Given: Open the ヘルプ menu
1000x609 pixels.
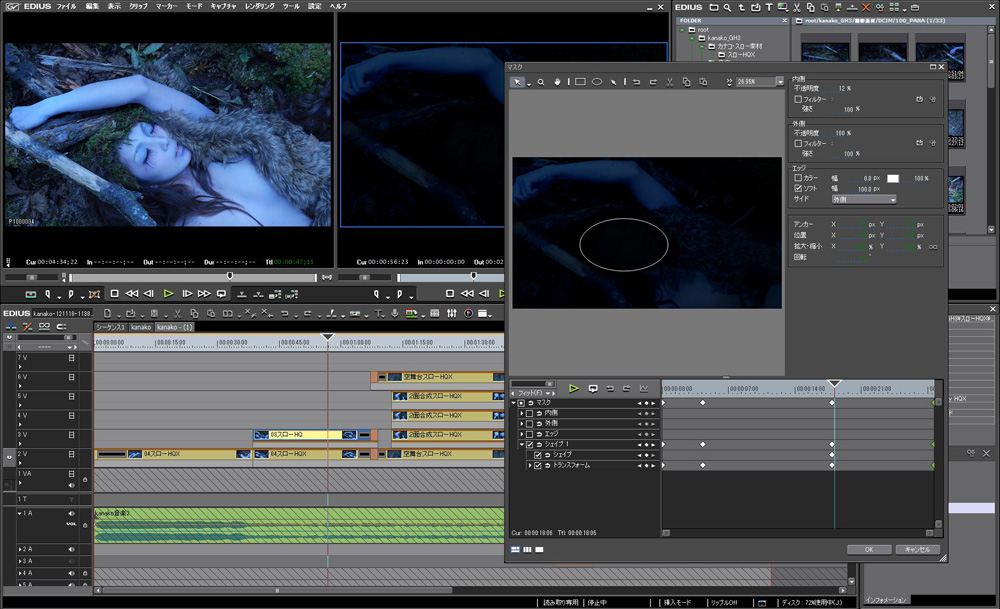Looking at the screenshot, I should [338, 6].
